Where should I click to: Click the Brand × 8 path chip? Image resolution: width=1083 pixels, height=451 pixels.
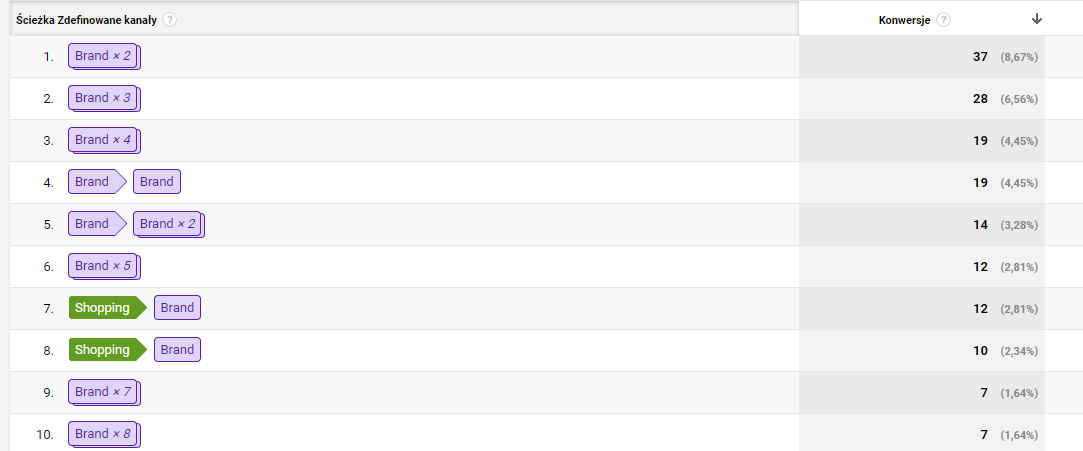tap(104, 435)
